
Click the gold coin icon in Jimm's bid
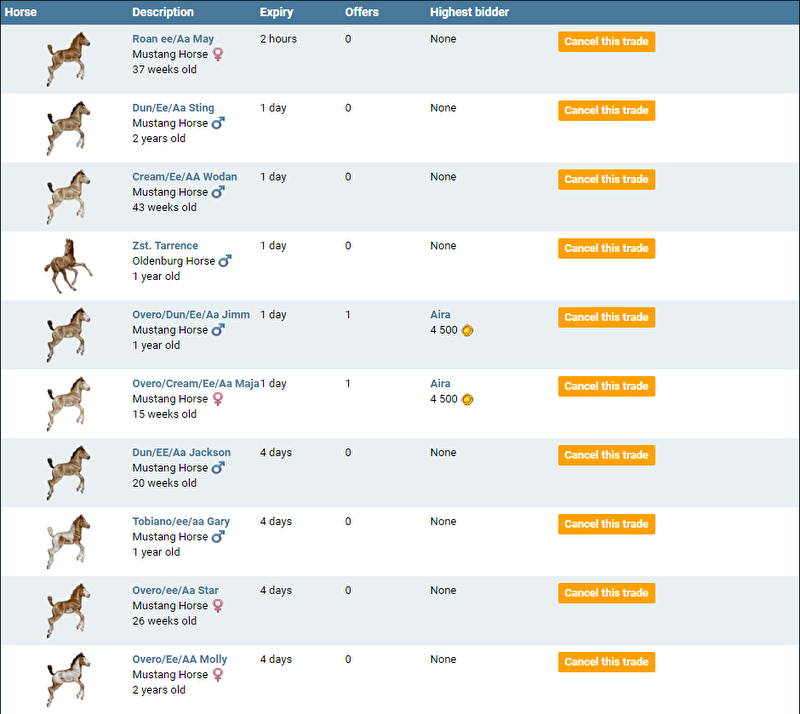pos(467,330)
